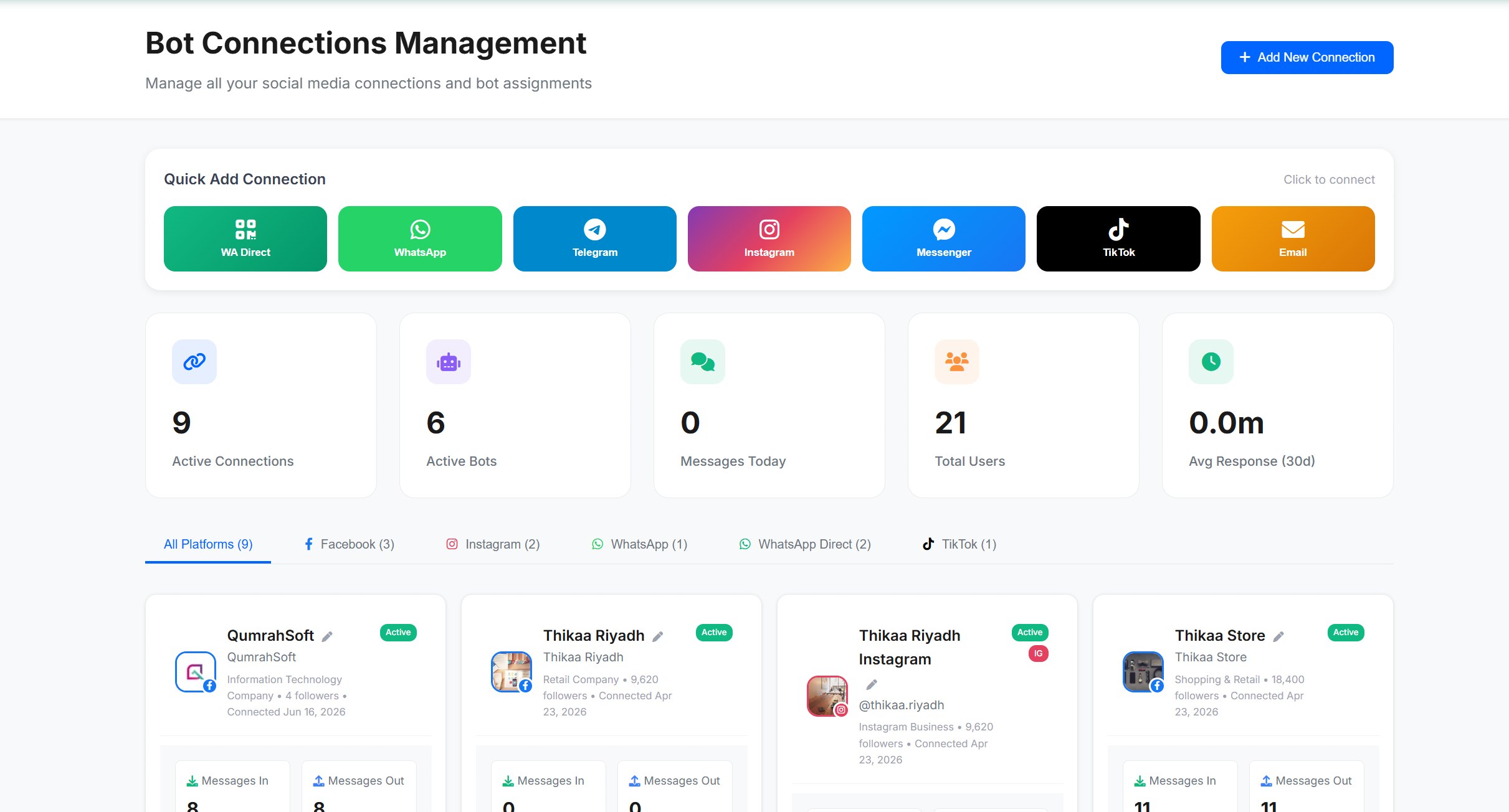
Task: Open QumrahSoft profile avatar
Action: (x=196, y=672)
